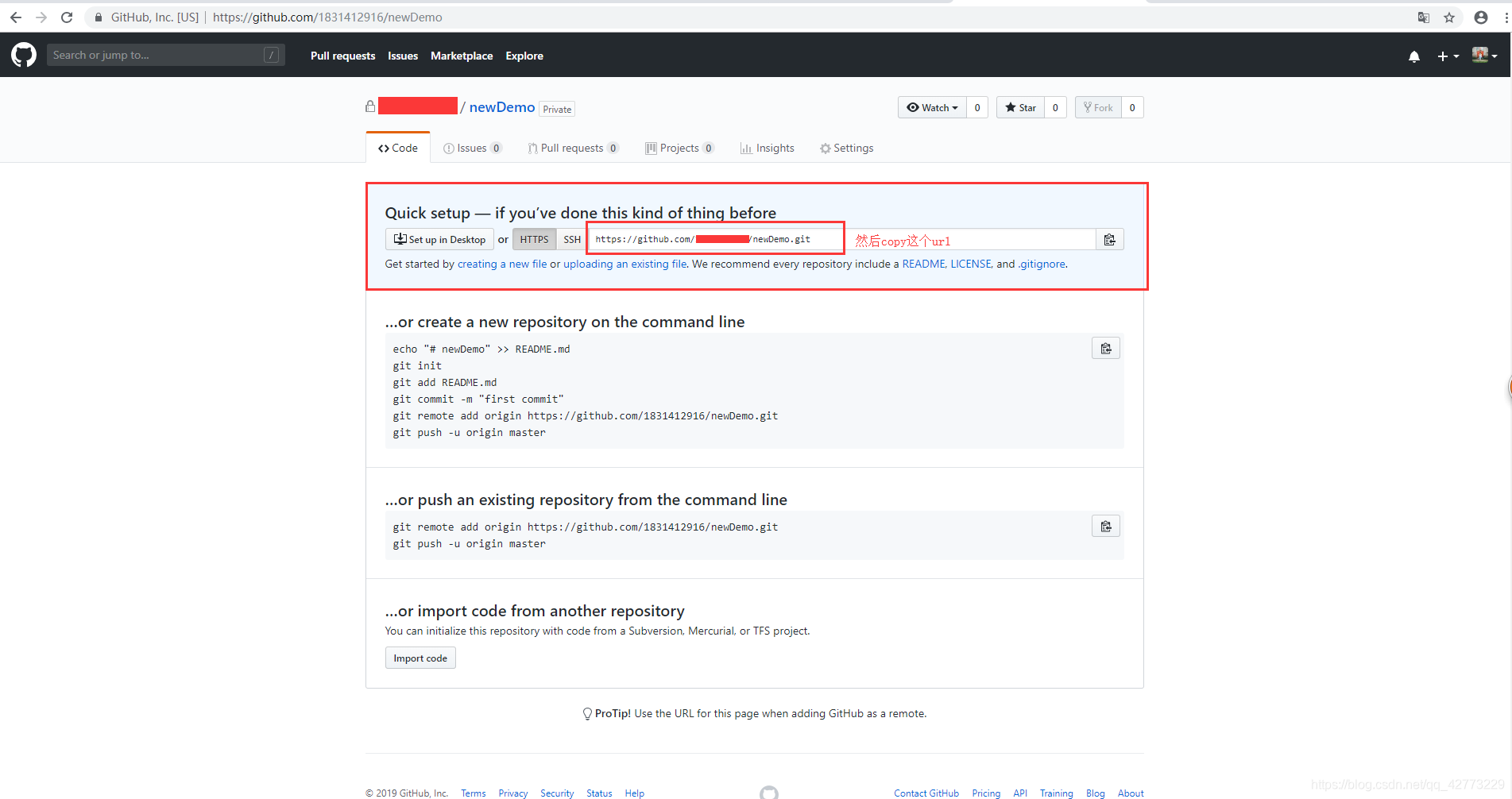Open the plus create-new dropdown

click(x=1448, y=56)
